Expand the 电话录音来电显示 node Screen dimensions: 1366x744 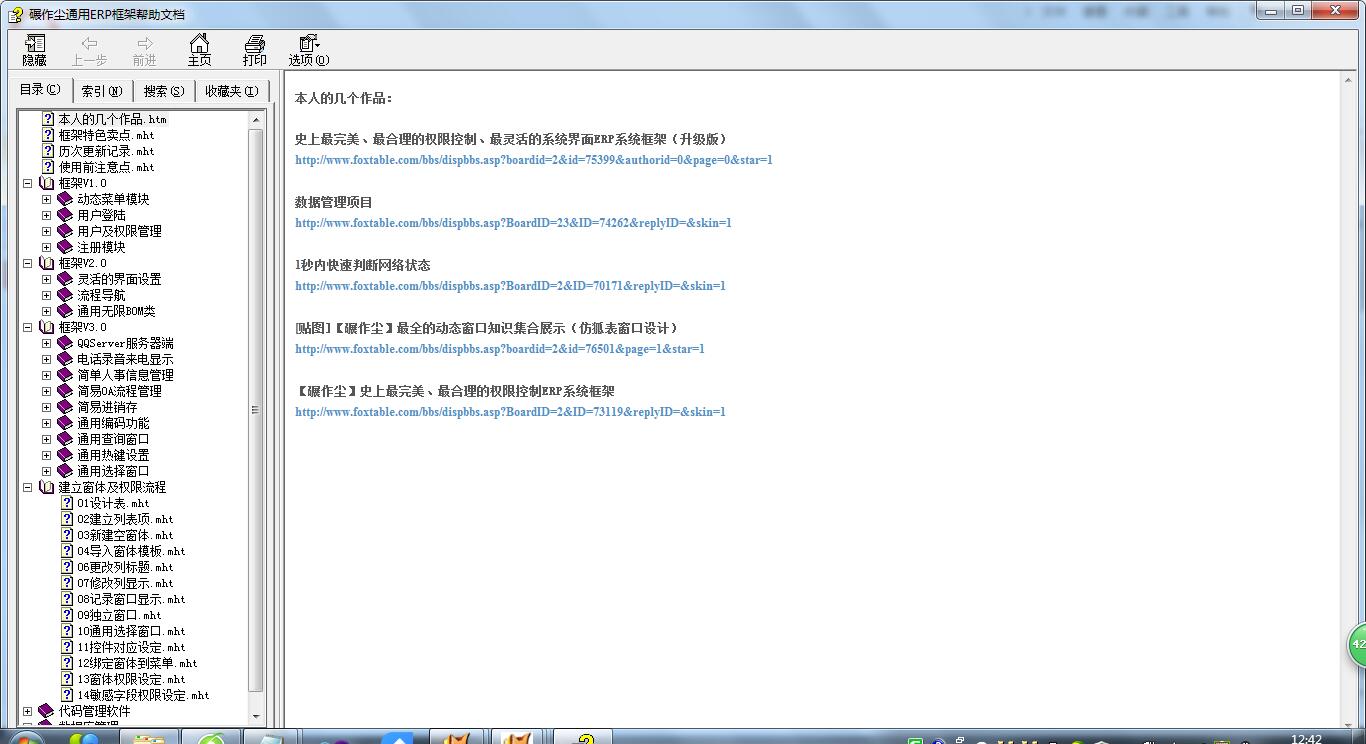click(x=46, y=359)
